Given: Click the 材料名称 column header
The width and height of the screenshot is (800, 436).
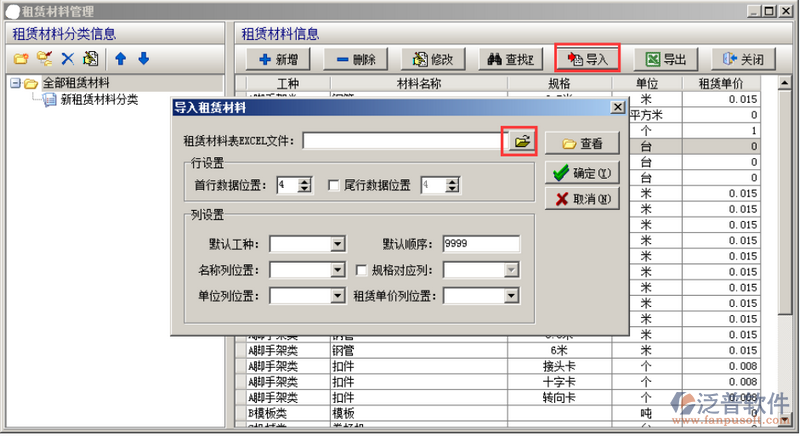Looking at the screenshot, I should point(419,84).
